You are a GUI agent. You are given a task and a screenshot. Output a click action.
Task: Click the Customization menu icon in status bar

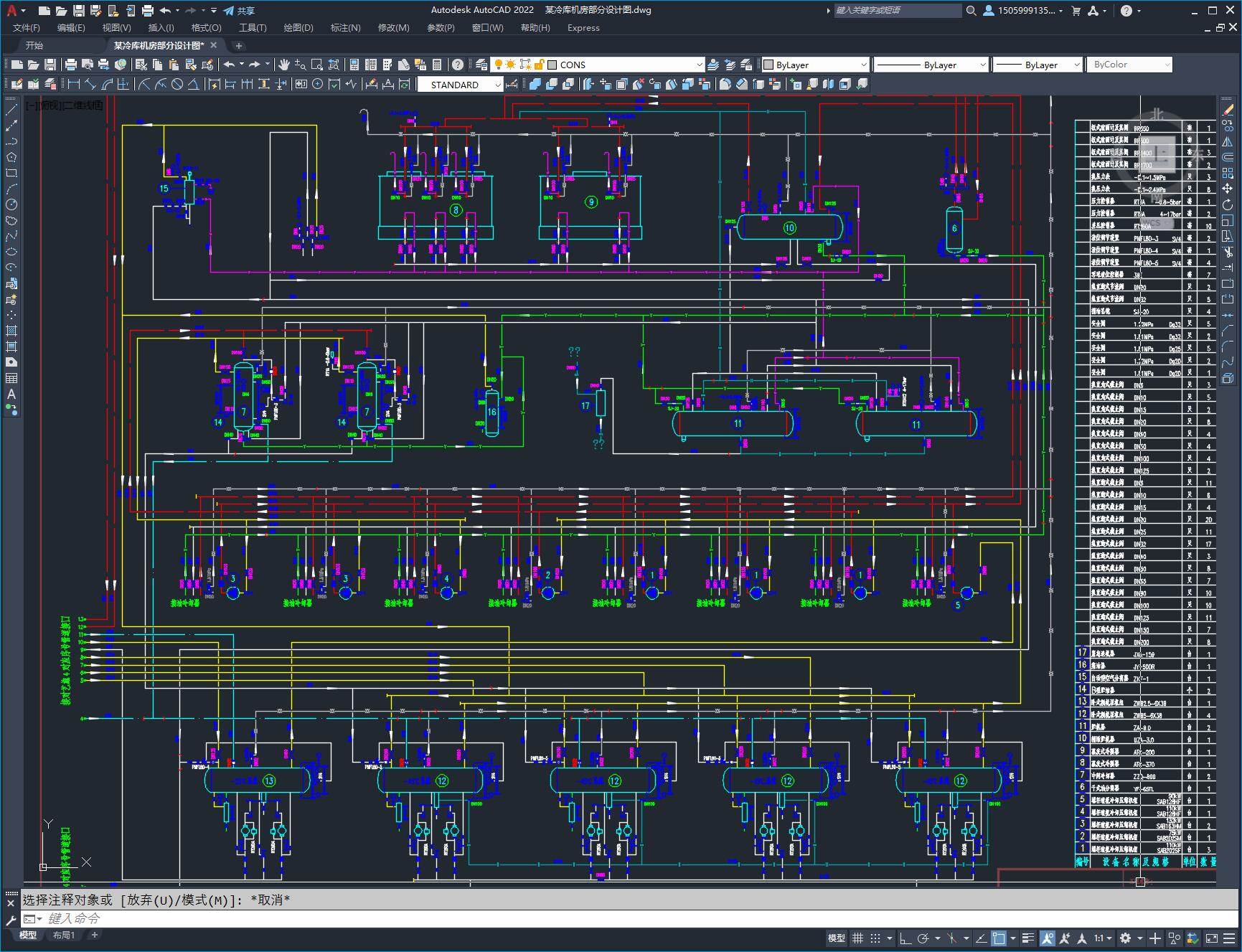click(1231, 938)
